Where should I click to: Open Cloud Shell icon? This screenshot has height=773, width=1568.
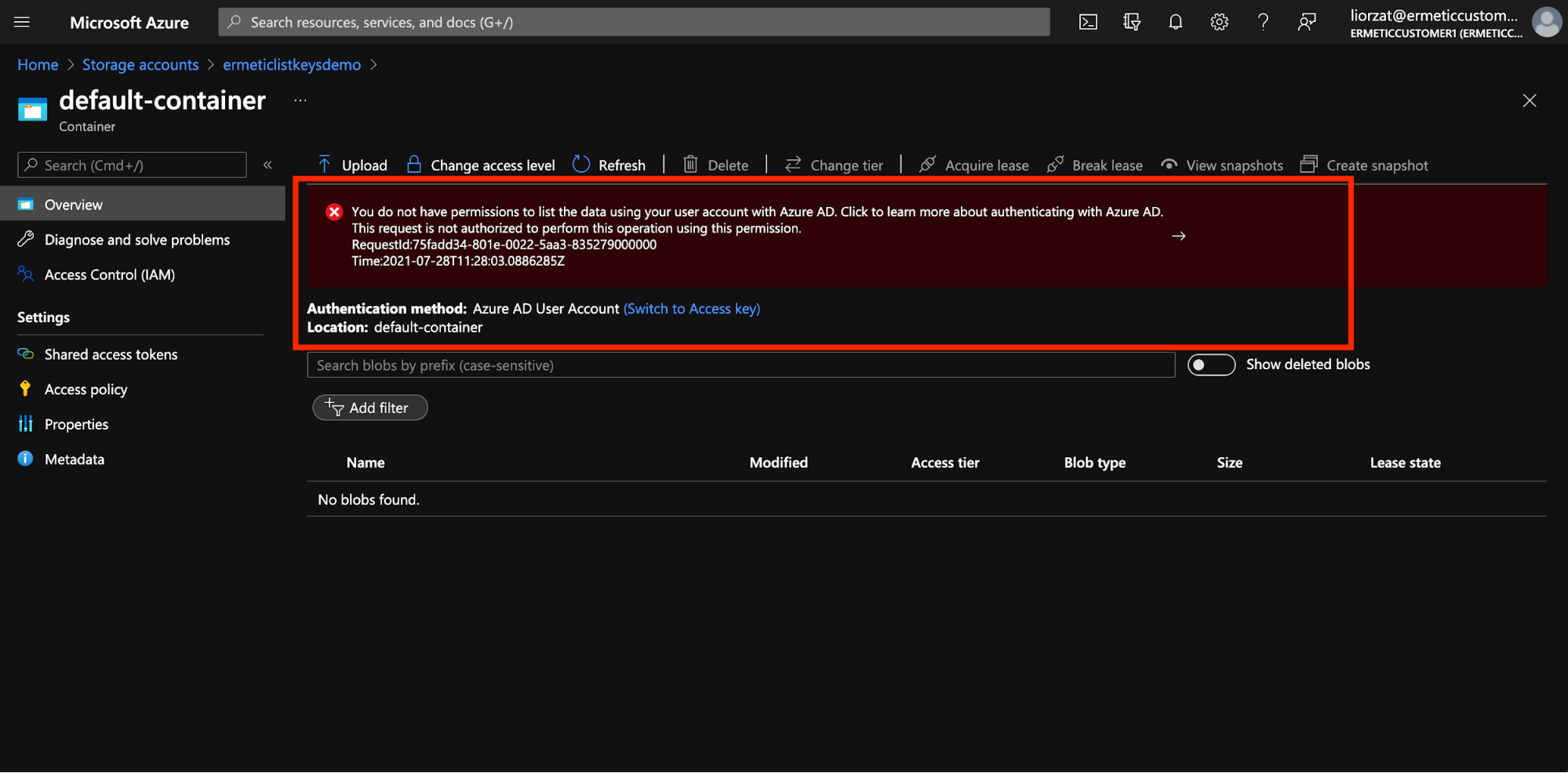click(x=1088, y=22)
